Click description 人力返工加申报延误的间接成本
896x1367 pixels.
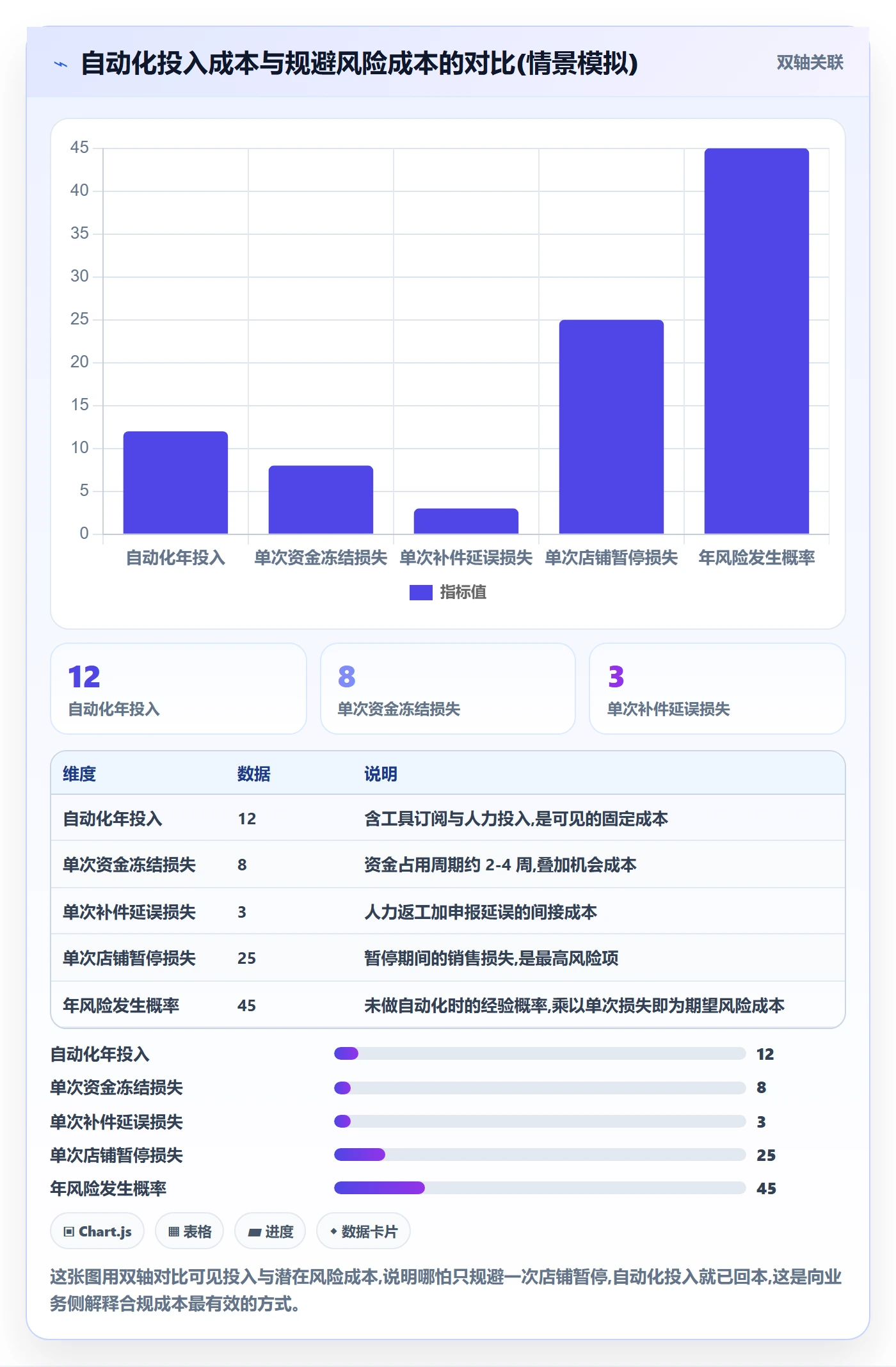coord(481,913)
